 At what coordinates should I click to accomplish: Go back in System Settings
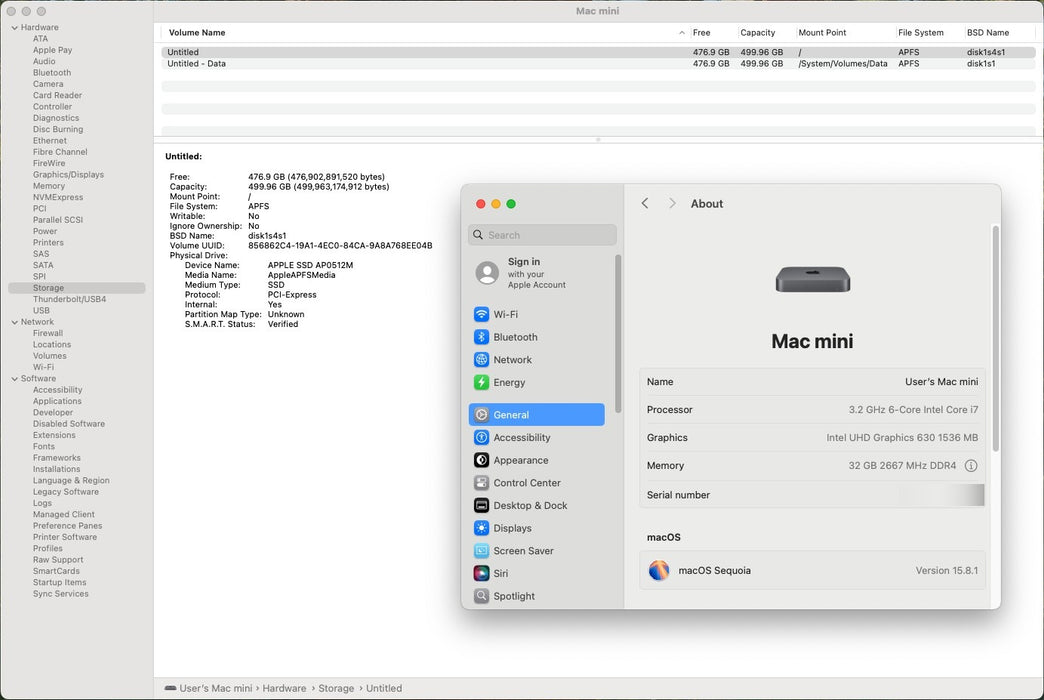click(645, 204)
